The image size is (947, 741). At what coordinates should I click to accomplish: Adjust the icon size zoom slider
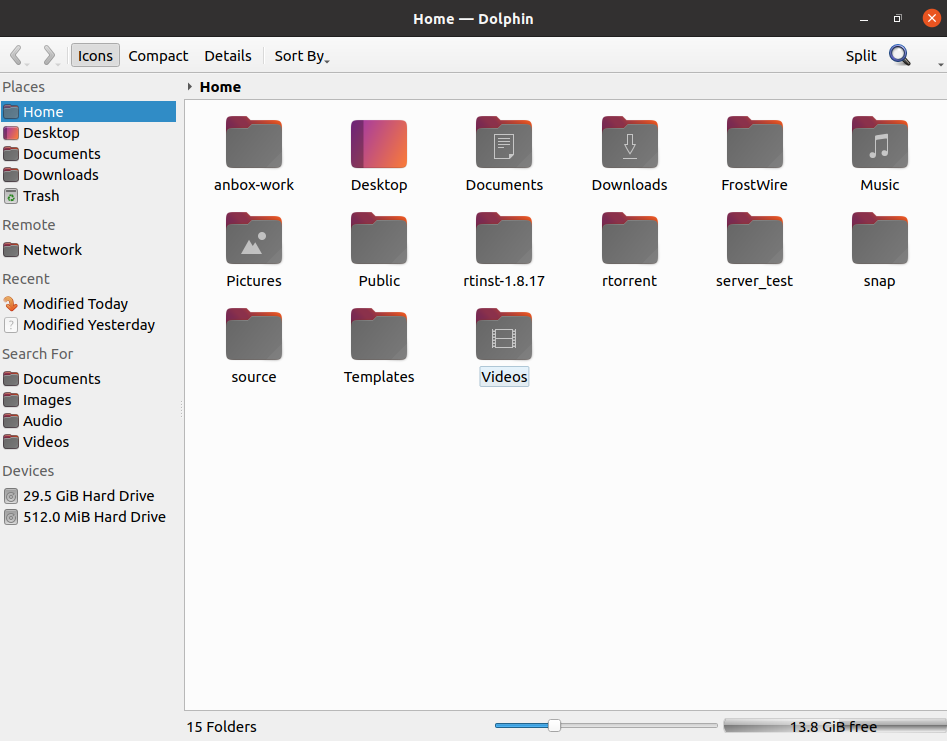coord(555,726)
